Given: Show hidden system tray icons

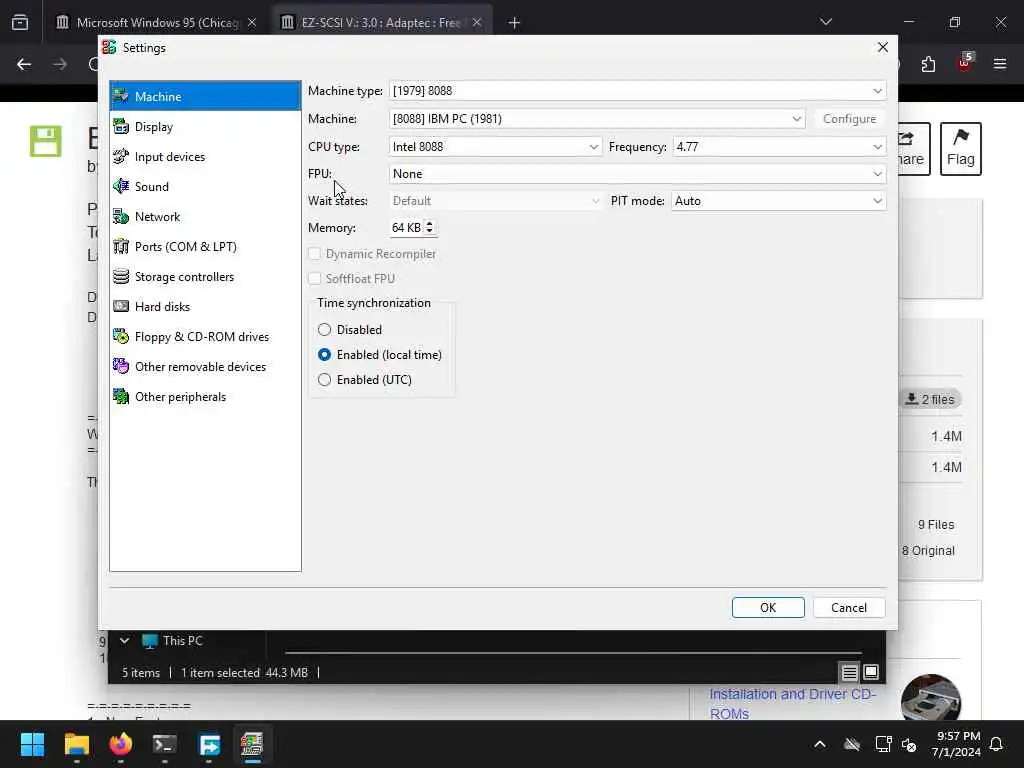Looking at the screenshot, I should click(820, 744).
